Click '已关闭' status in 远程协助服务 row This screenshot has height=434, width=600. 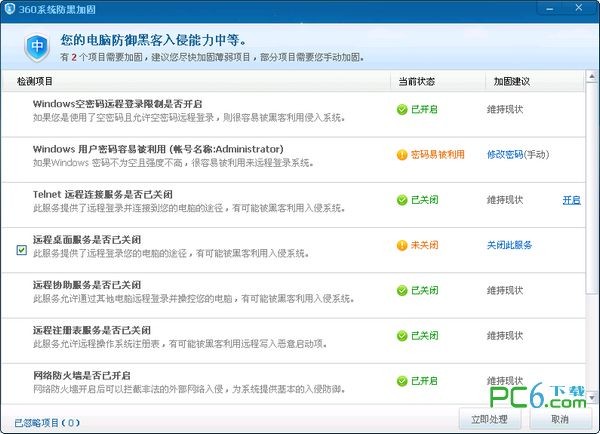pyautogui.click(x=424, y=290)
